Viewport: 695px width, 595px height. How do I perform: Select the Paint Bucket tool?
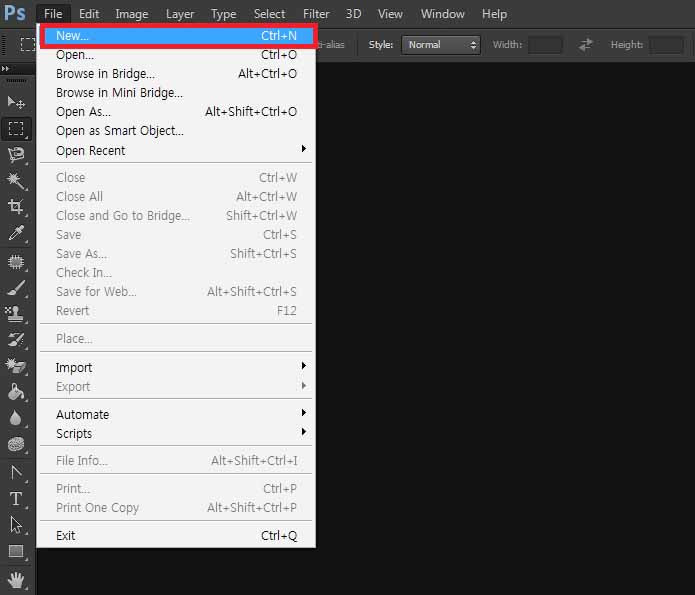(16, 392)
